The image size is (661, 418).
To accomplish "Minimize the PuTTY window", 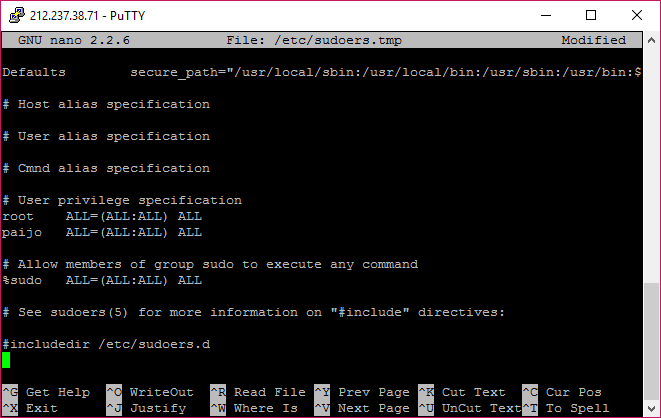I will coord(546,16).
